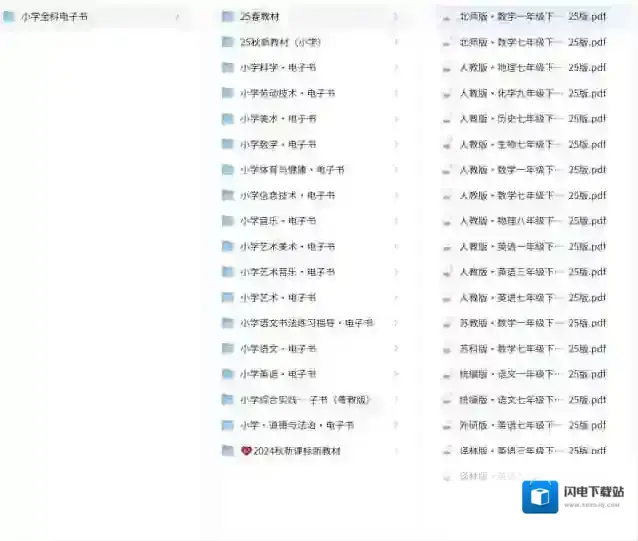
Task: Expand the 小学数学·电子书 folder chevron
Action: [x=396, y=145]
